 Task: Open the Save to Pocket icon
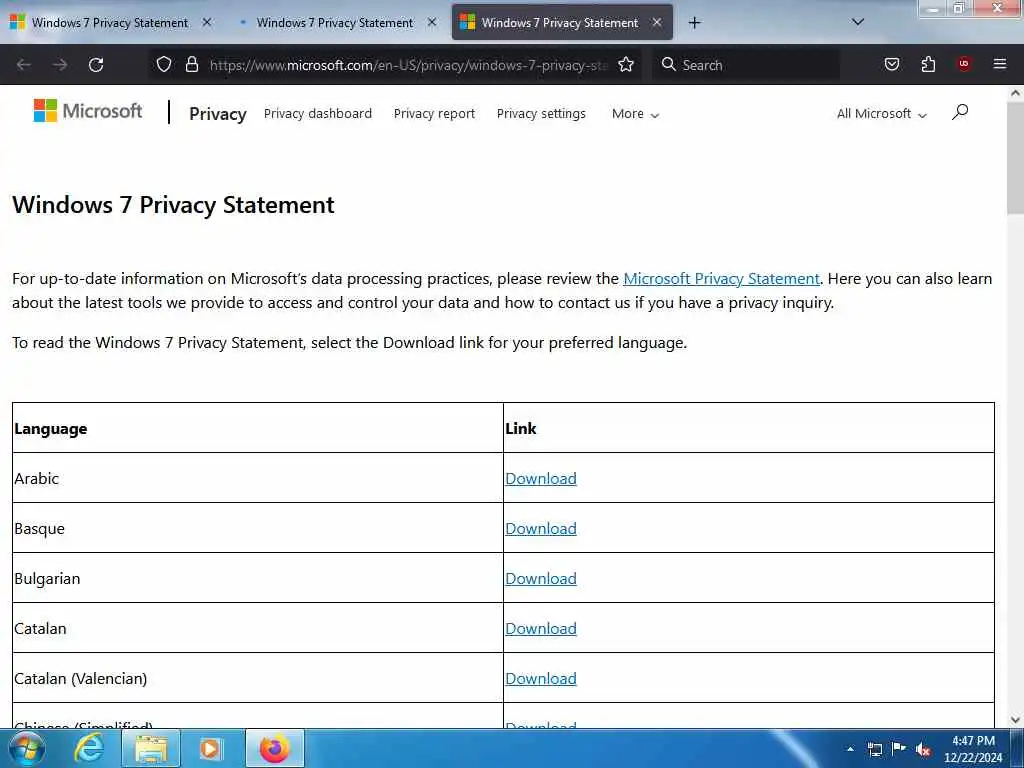pyautogui.click(x=891, y=65)
